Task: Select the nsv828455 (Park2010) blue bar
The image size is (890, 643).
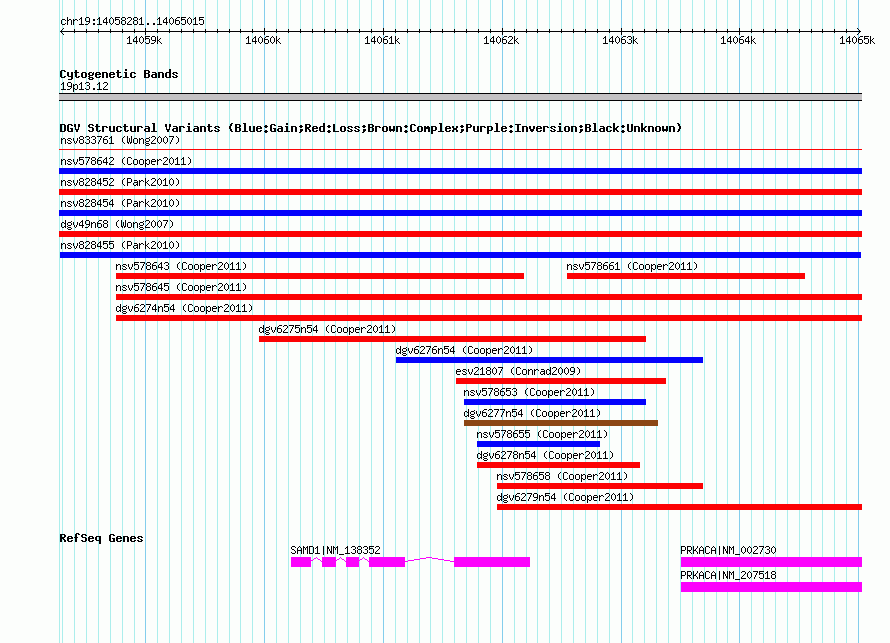Action: pos(460,255)
